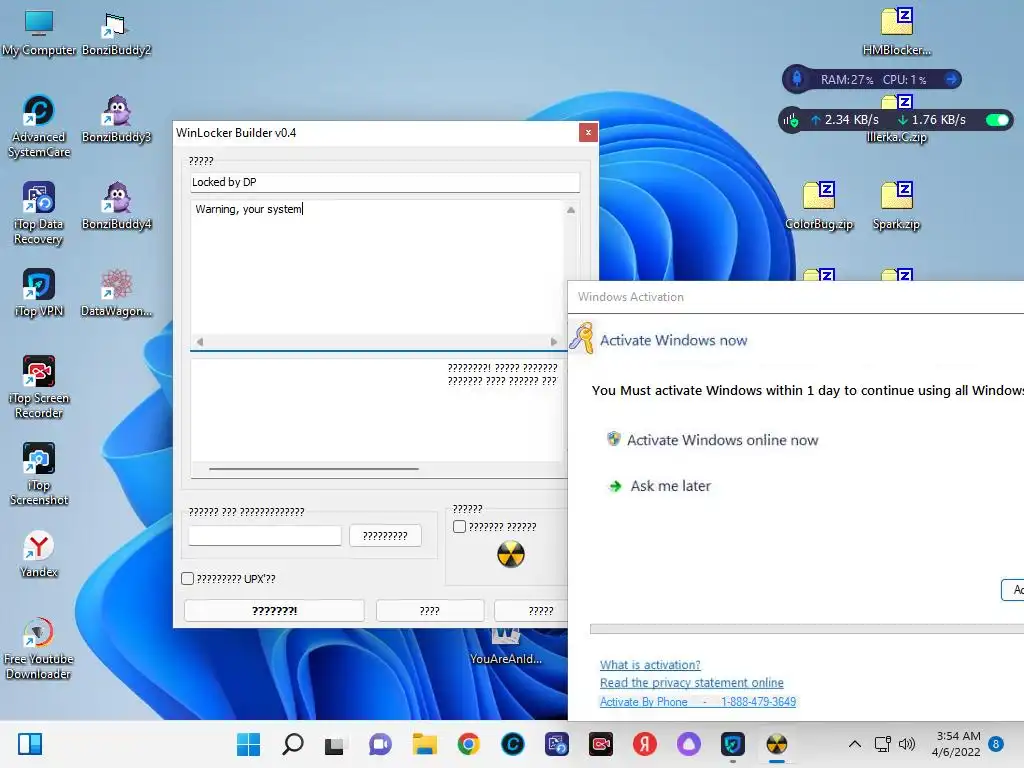Open Free Youtube Downloader shortcut
Screen dimensions: 1024x768
click(x=39, y=648)
